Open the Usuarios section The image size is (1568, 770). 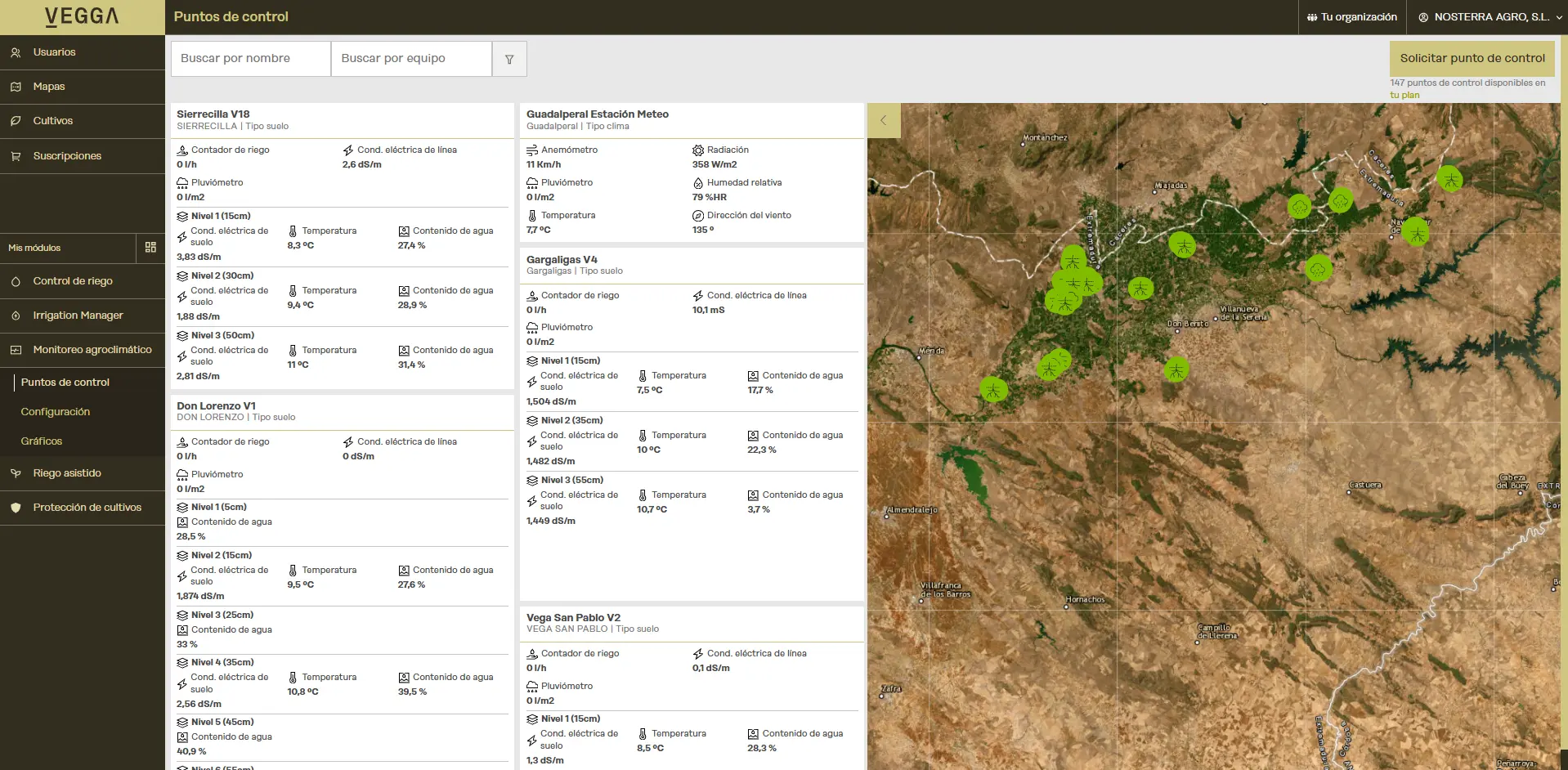82,52
